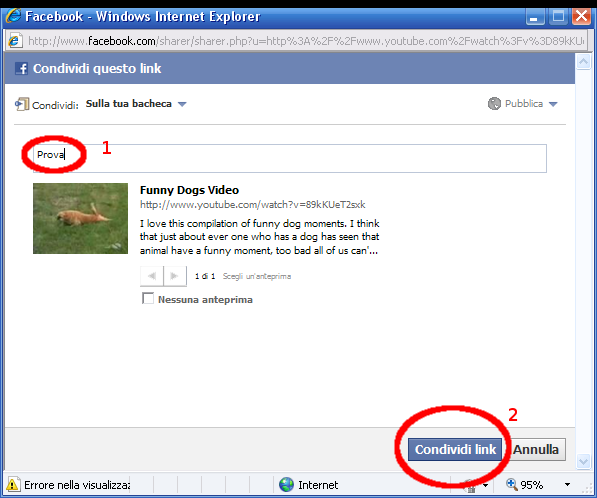597x498 pixels.
Task: Expand the zoom level dropdown arrow
Action: (x=567, y=485)
